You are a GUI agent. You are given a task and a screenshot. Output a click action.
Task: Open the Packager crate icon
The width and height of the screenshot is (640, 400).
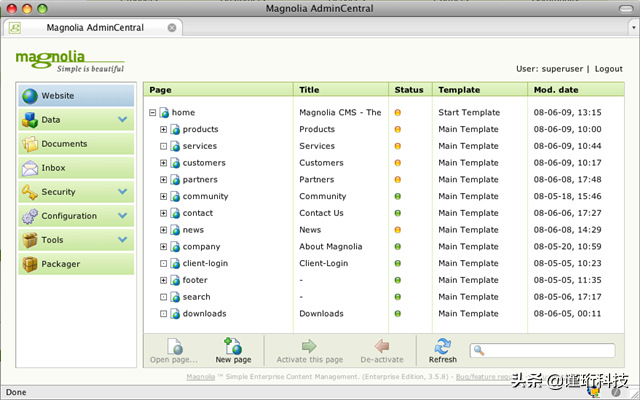pos(30,264)
